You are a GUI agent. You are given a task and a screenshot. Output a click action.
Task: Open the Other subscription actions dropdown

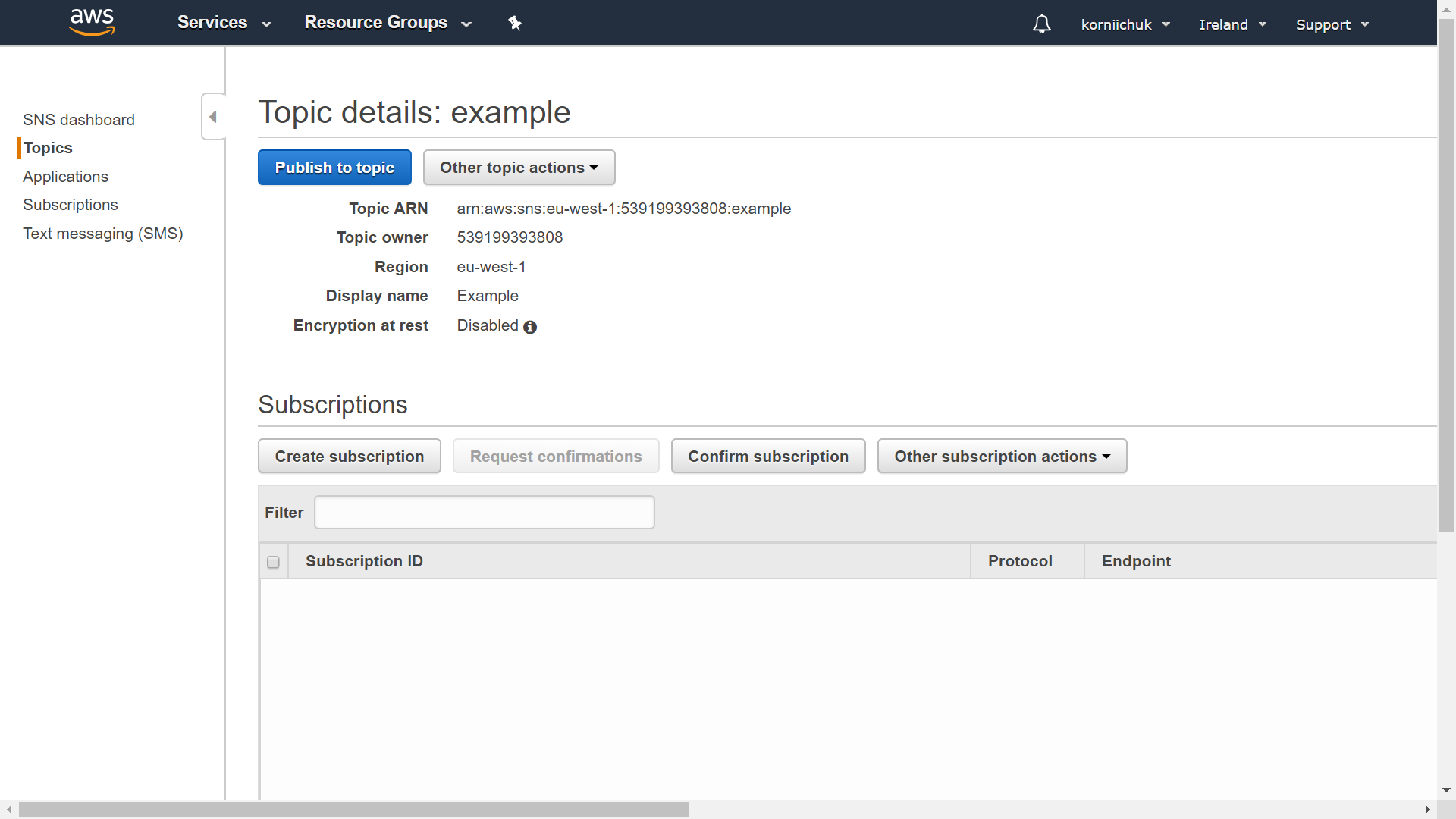[1002, 457]
